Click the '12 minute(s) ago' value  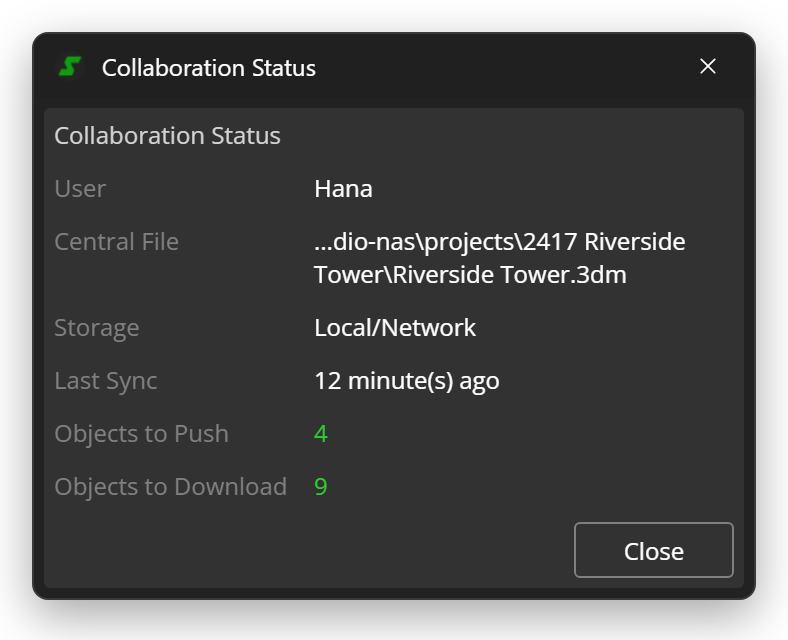coord(407,381)
